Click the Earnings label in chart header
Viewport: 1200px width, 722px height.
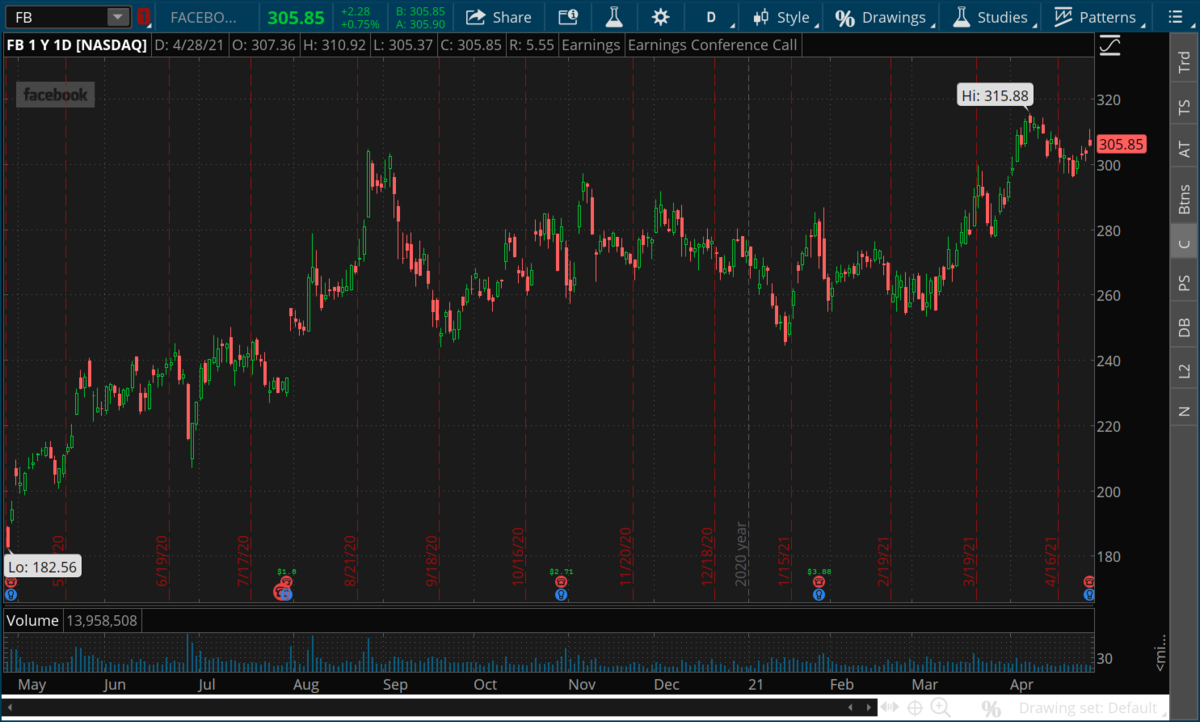(x=591, y=45)
